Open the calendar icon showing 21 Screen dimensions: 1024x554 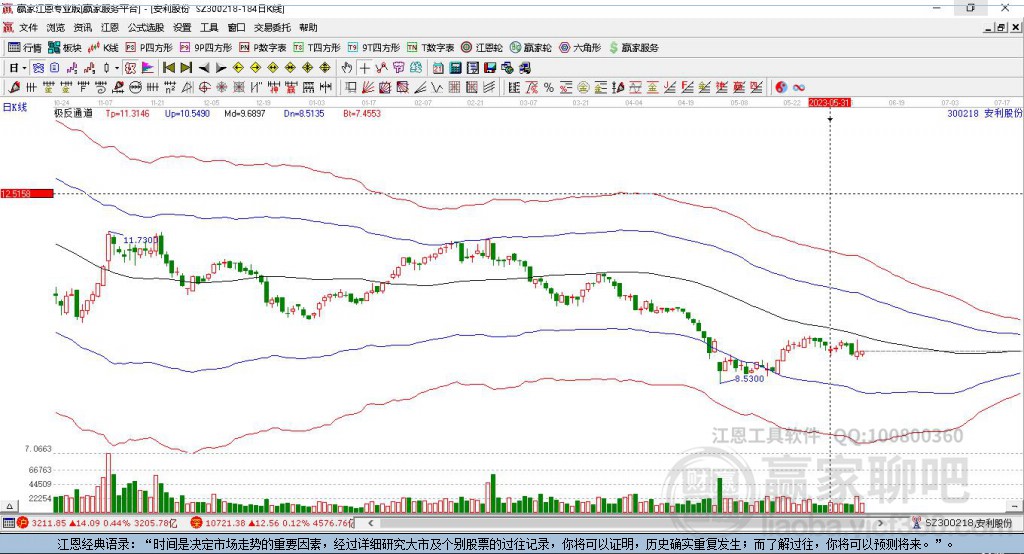tap(438, 68)
